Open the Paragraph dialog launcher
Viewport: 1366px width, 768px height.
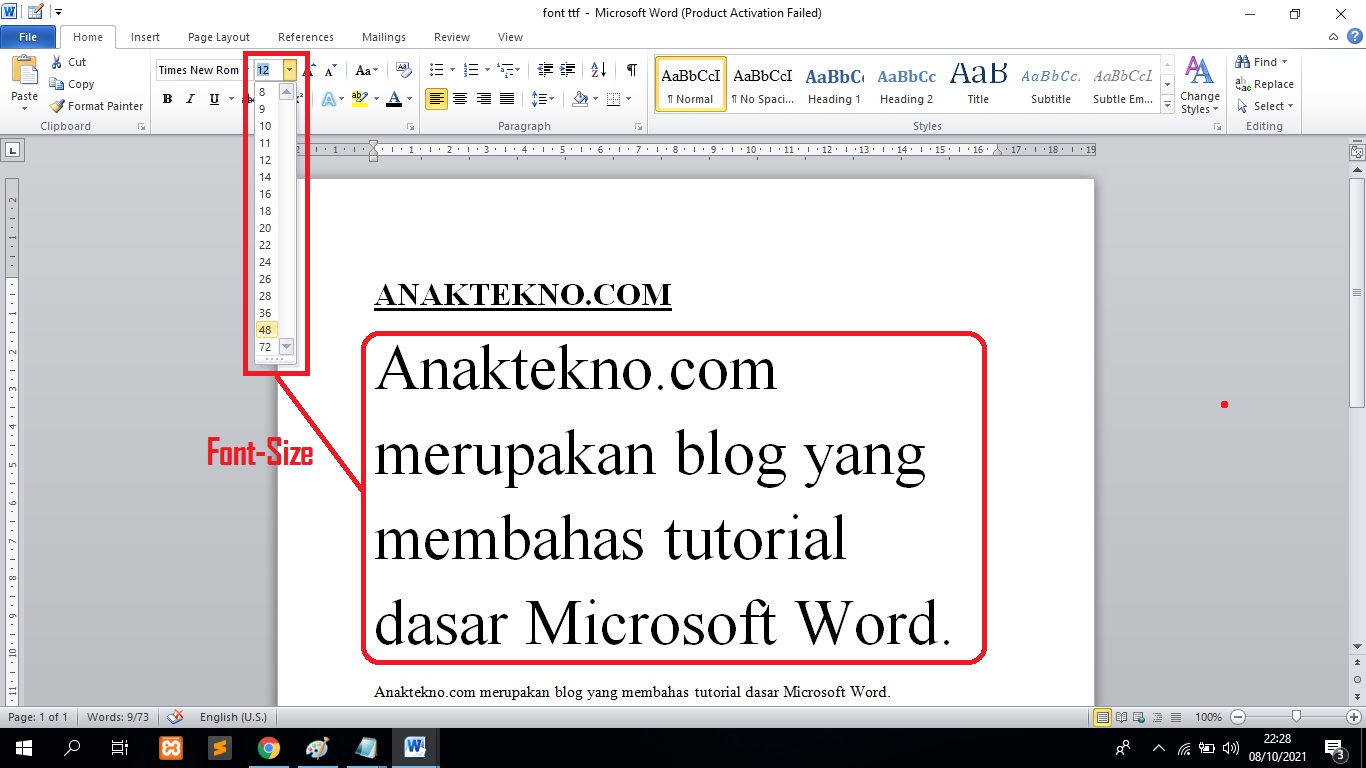click(x=638, y=127)
